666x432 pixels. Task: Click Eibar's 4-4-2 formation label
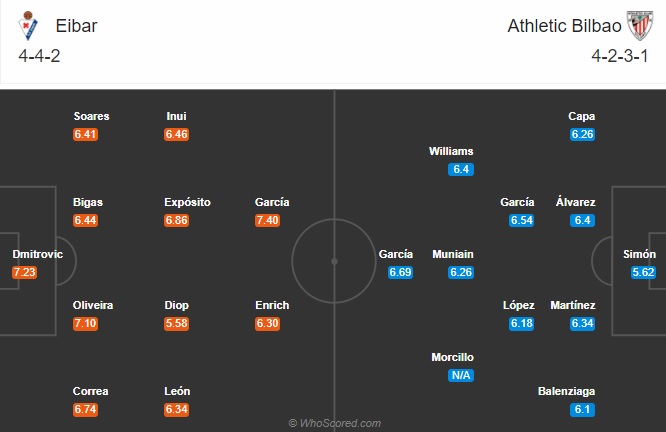point(39,56)
